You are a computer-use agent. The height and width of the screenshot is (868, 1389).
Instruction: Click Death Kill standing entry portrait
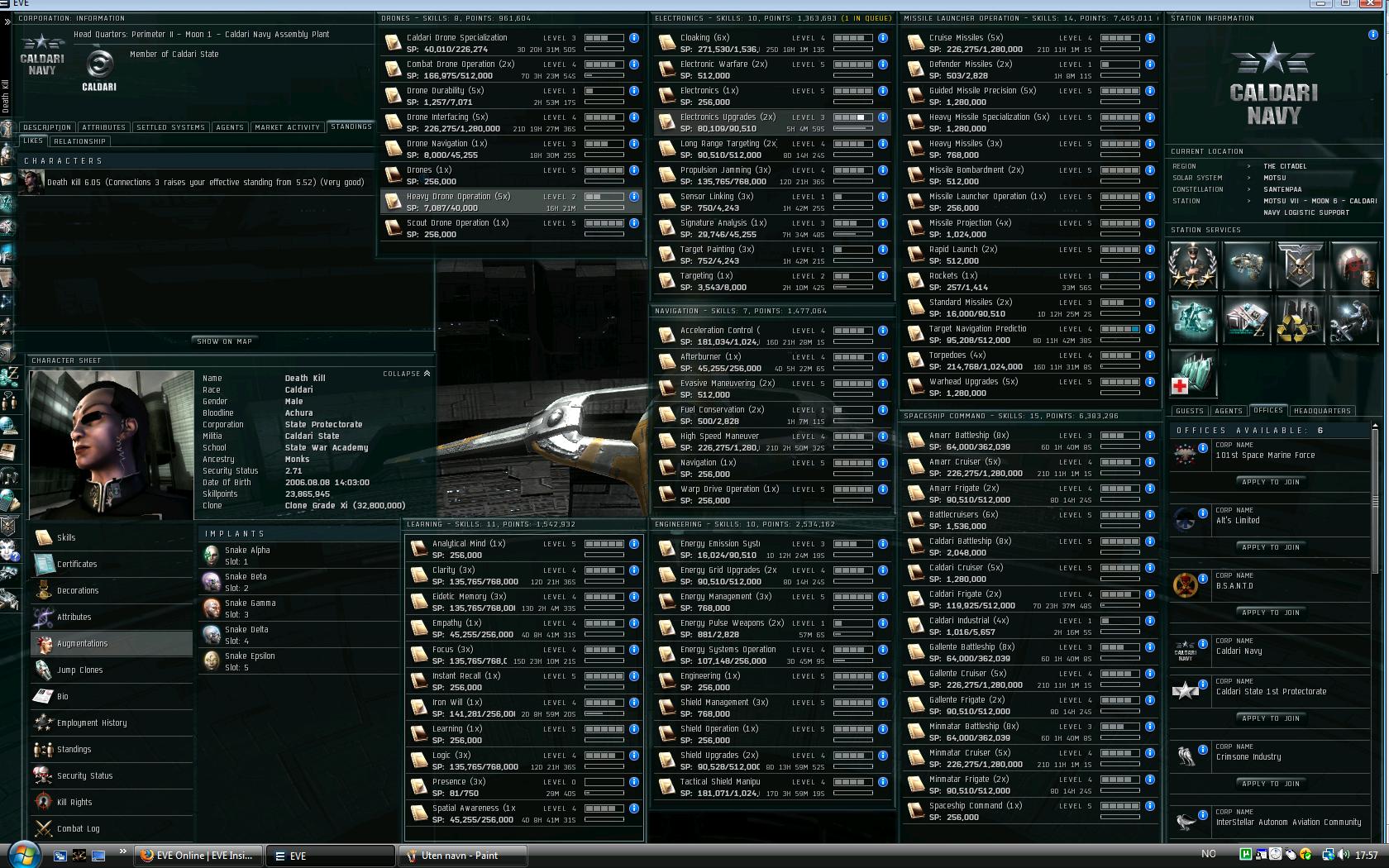(31, 182)
